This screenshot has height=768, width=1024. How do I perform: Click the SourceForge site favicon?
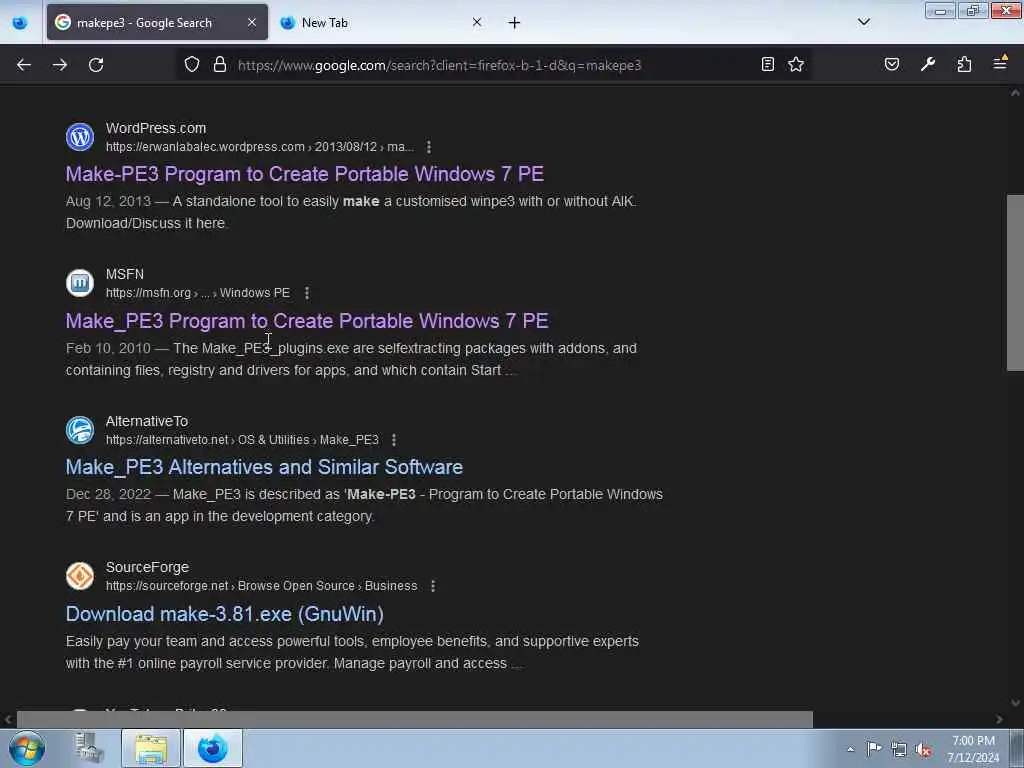point(80,576)
